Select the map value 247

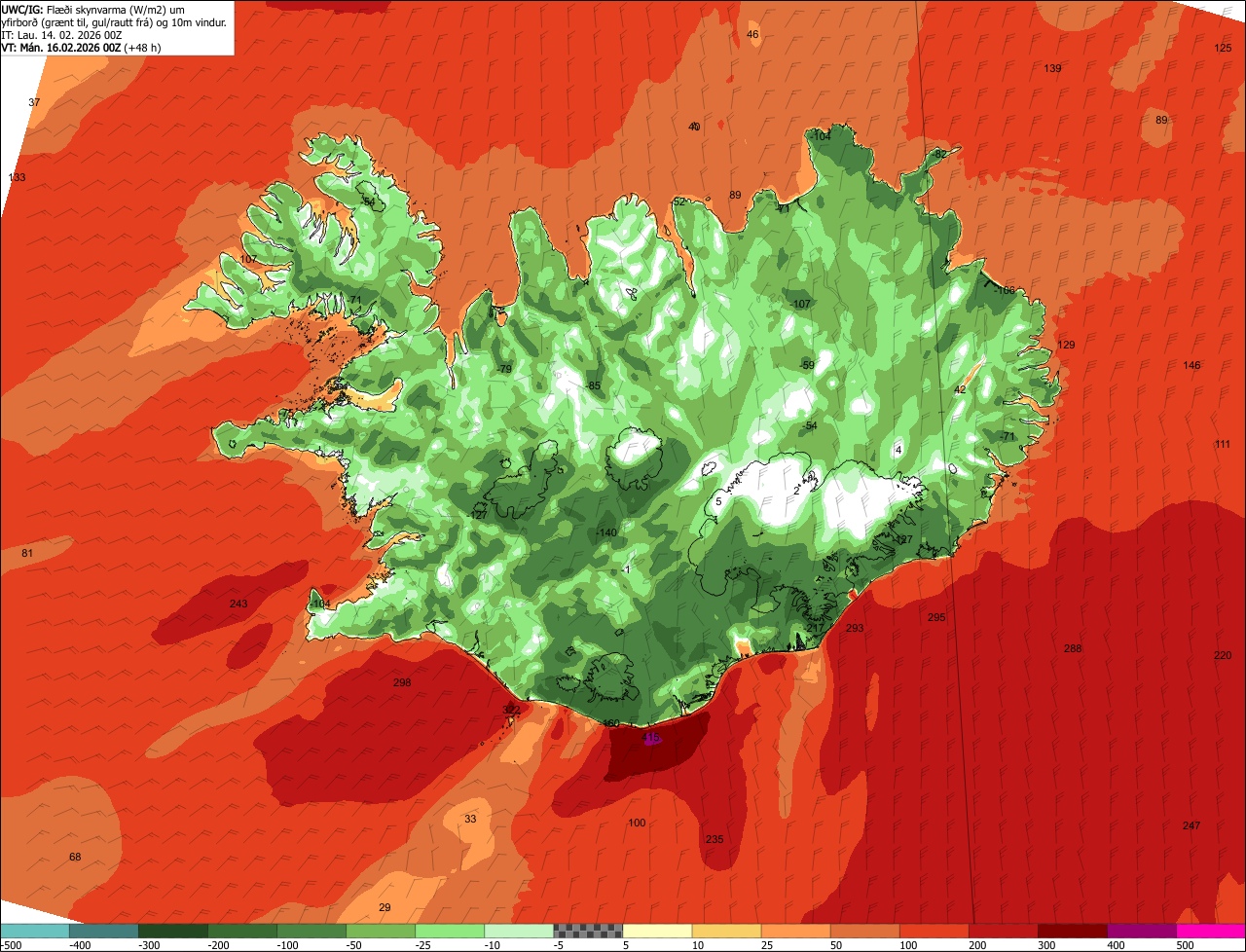click(1191, 825)
